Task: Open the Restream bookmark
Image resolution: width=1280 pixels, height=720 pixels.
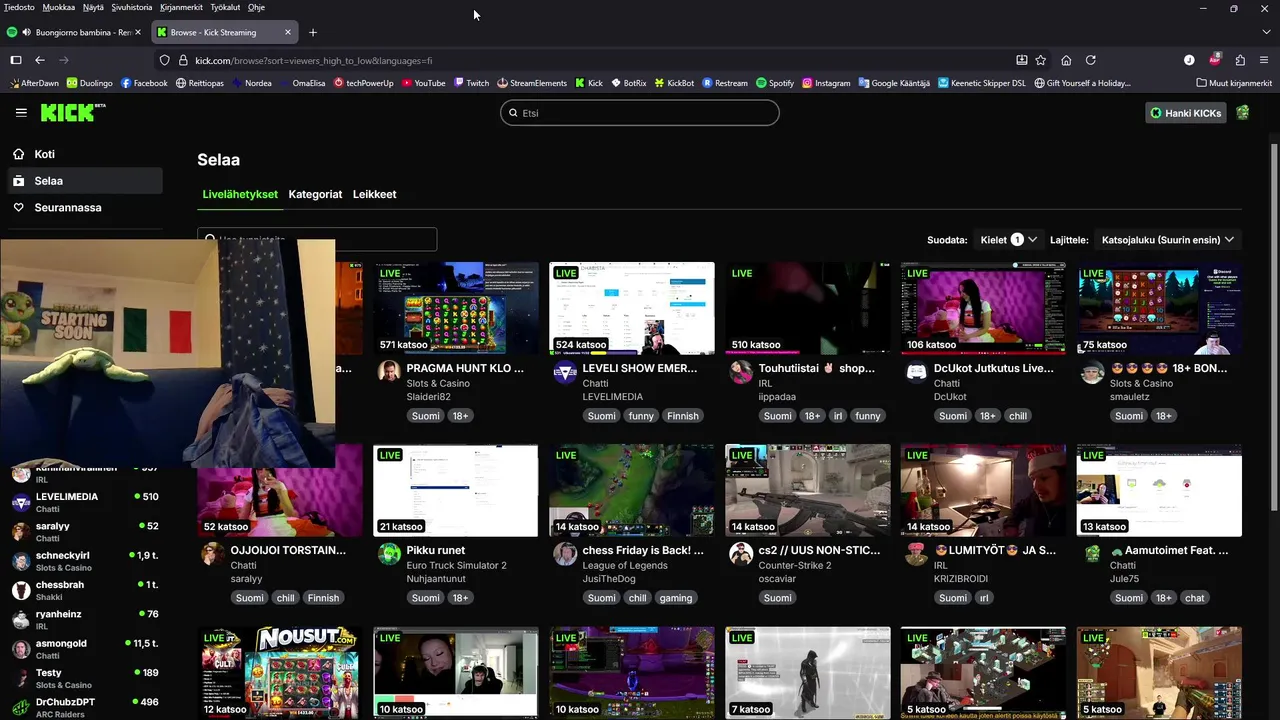Action: (725, 83)
